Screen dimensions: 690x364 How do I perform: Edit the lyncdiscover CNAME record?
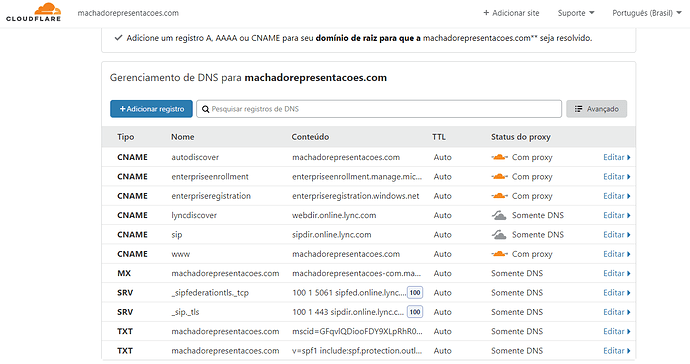coord(617,215)
